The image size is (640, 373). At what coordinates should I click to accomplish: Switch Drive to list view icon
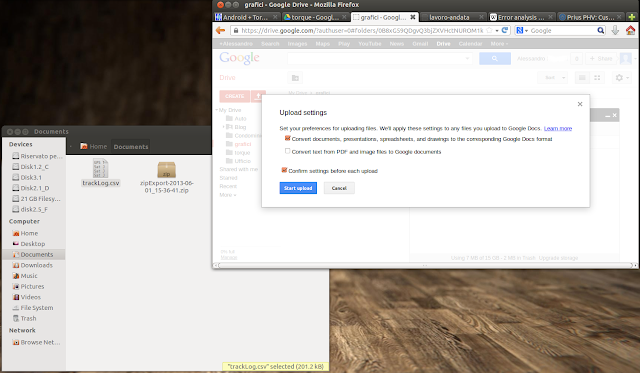582,78
